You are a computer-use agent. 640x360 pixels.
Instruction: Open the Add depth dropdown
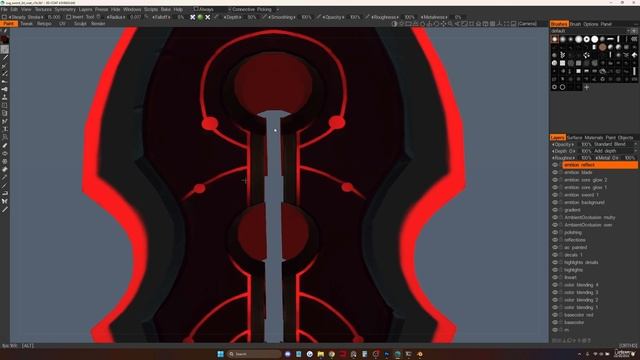(615, 151)
